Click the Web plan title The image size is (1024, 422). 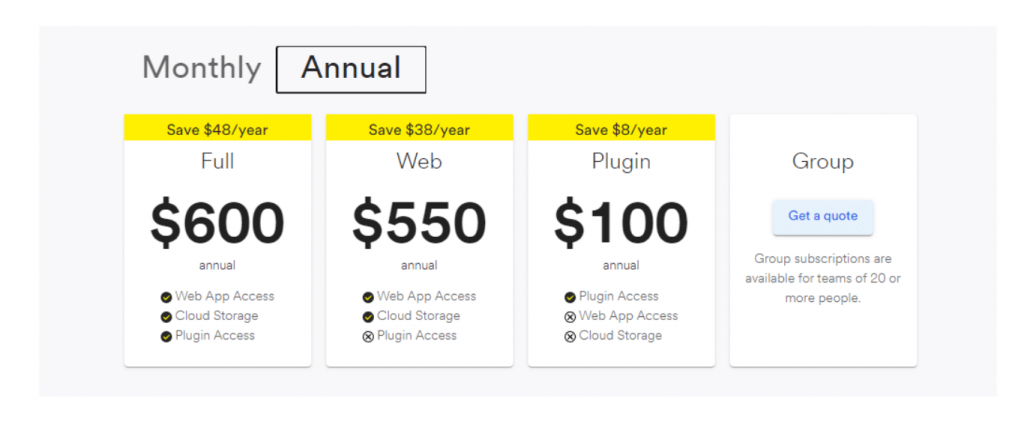(x=419, y=161)
